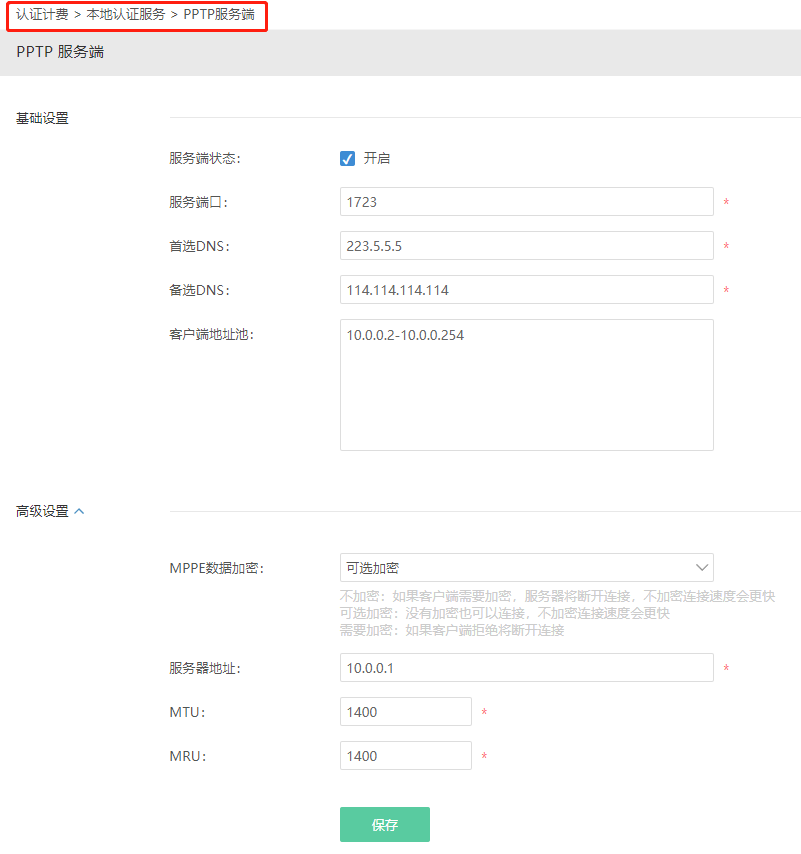Click the 首选DNS field with 223.5.5.5
This screenshot has width=801, height=854.
[x=526, y=246]
